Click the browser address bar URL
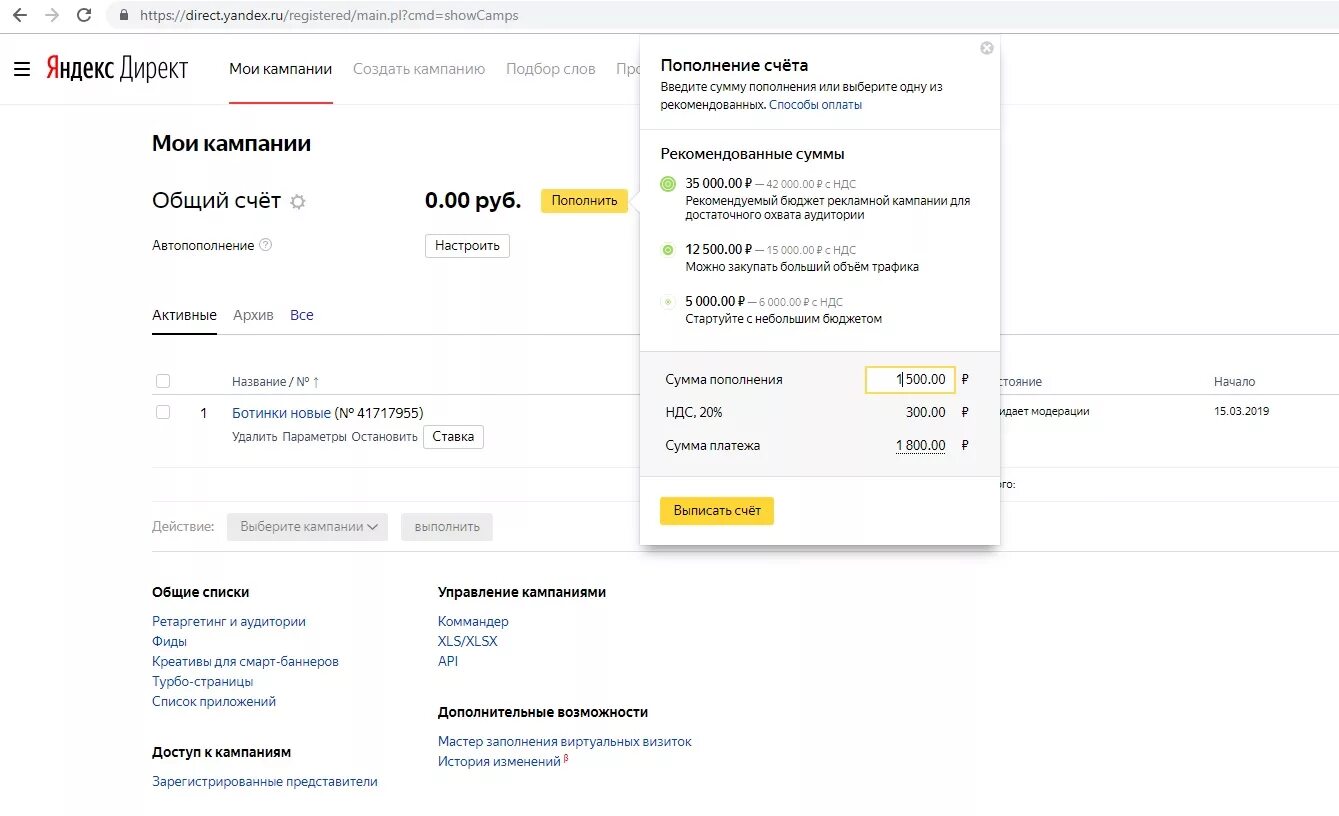 (329, 16)
